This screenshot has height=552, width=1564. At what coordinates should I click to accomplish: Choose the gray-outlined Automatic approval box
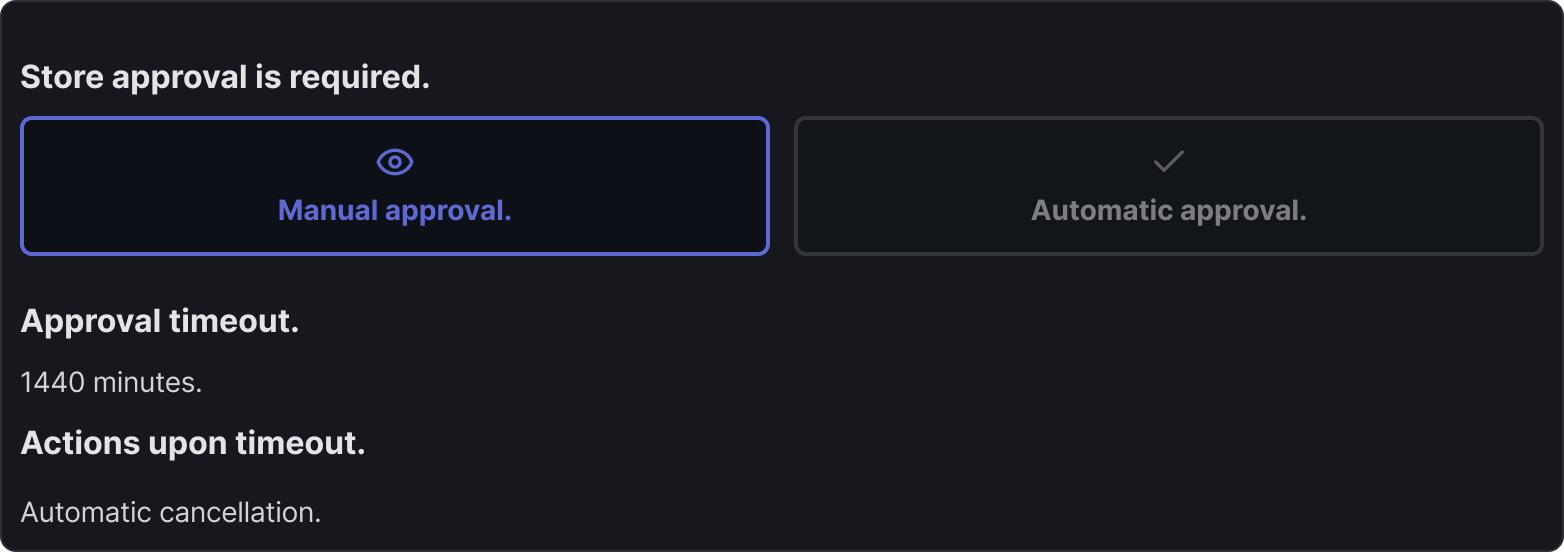click(x=1168, y=186)
